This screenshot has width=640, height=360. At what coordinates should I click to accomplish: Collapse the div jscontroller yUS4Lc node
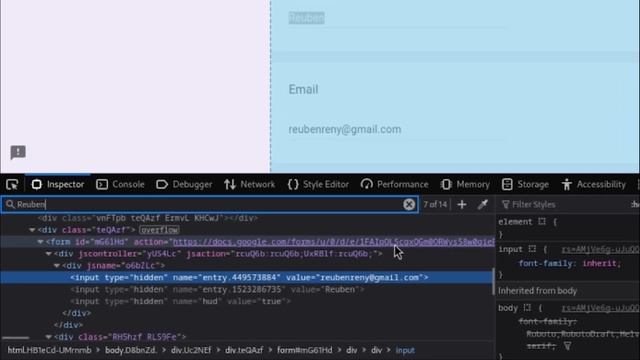click(x=49, y=254)
